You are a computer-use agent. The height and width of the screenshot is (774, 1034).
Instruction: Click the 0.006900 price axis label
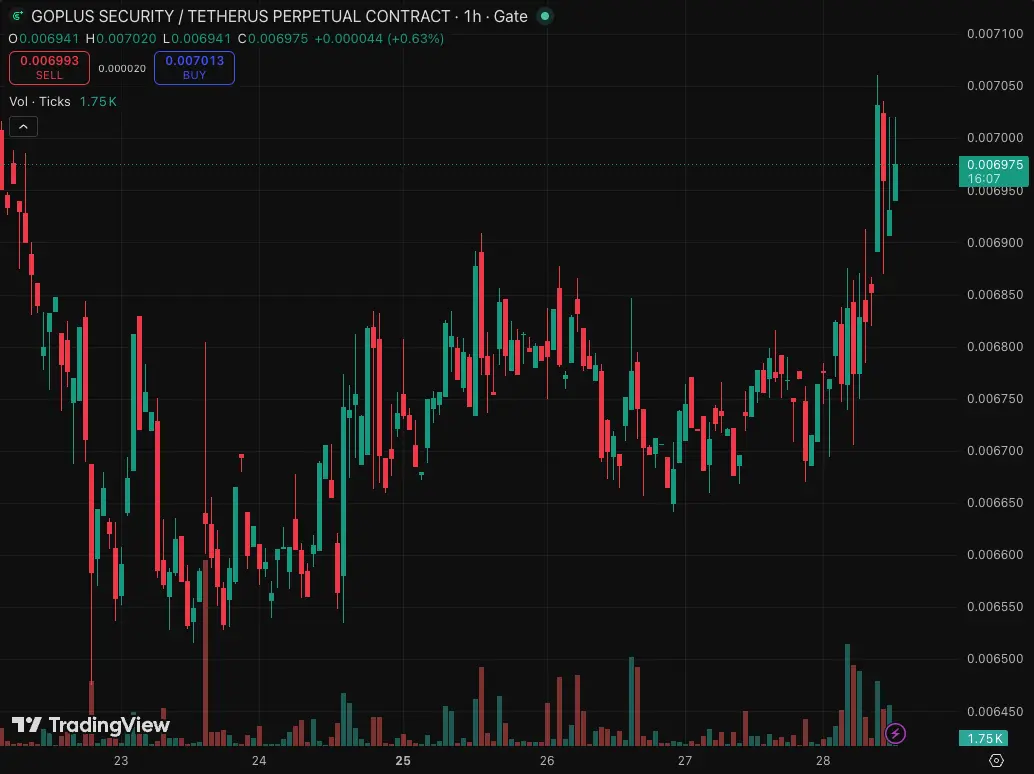point(995,243)
